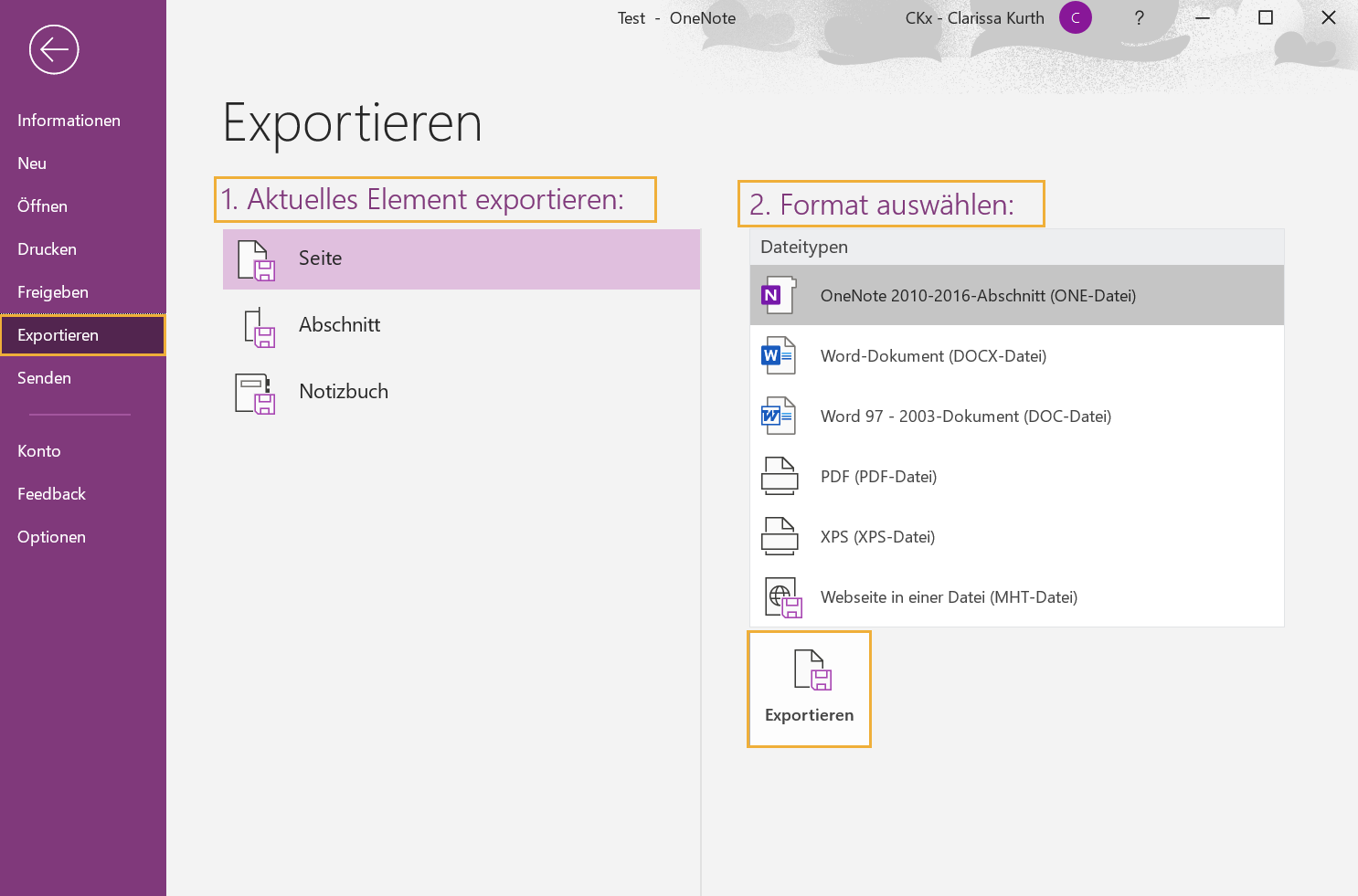This screenshot has width=1358, height=896.
Task: Click the XPS file icon
Action: coord(779,535)
